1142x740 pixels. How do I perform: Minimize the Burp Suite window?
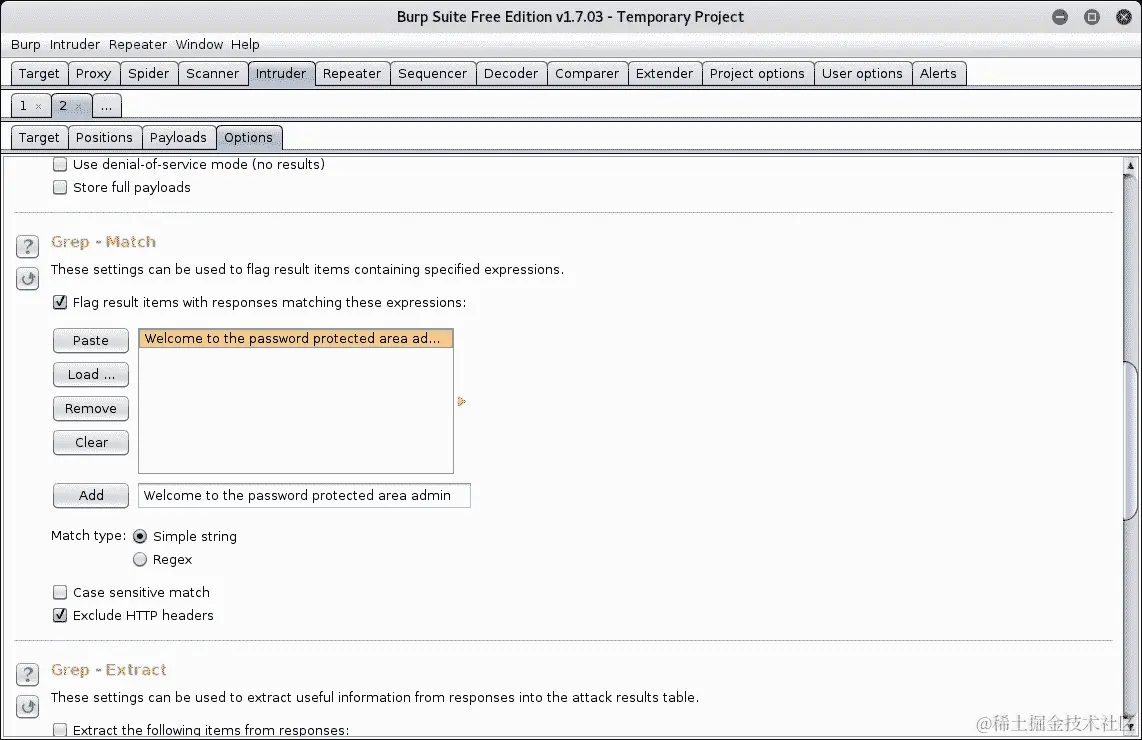point(1060,17)
